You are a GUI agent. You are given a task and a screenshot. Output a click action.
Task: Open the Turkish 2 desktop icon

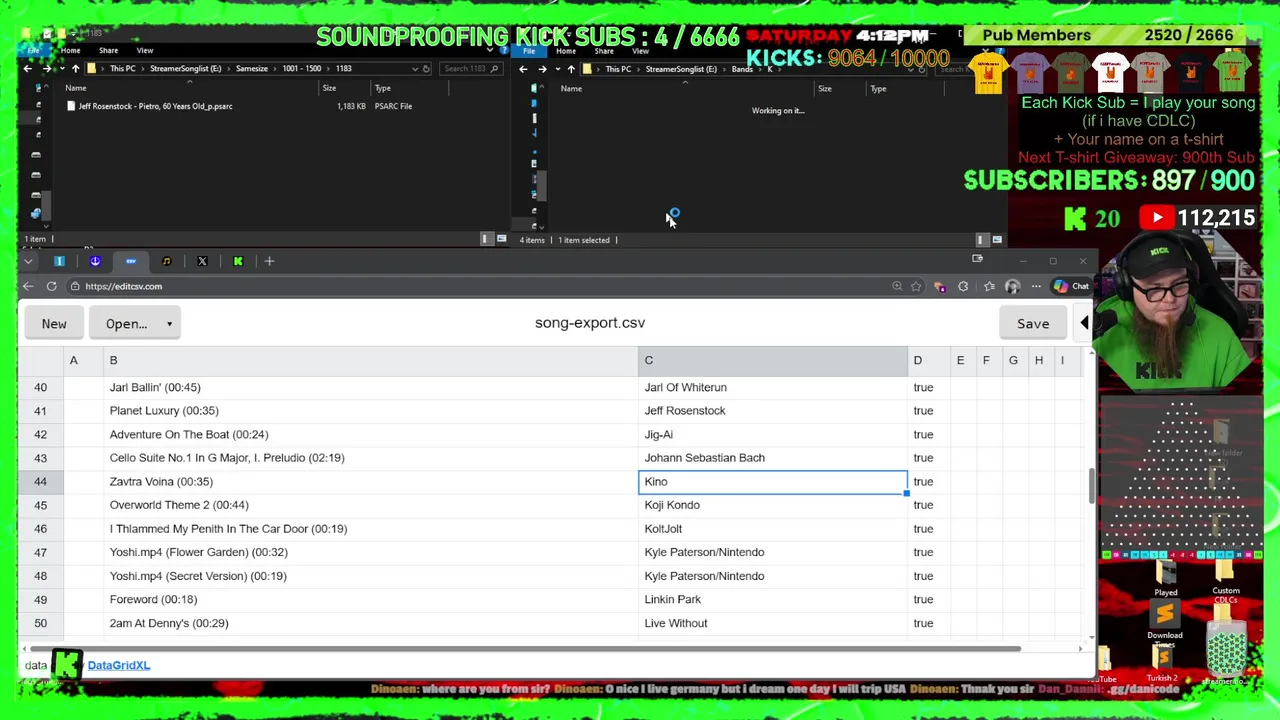(1162, 662)
